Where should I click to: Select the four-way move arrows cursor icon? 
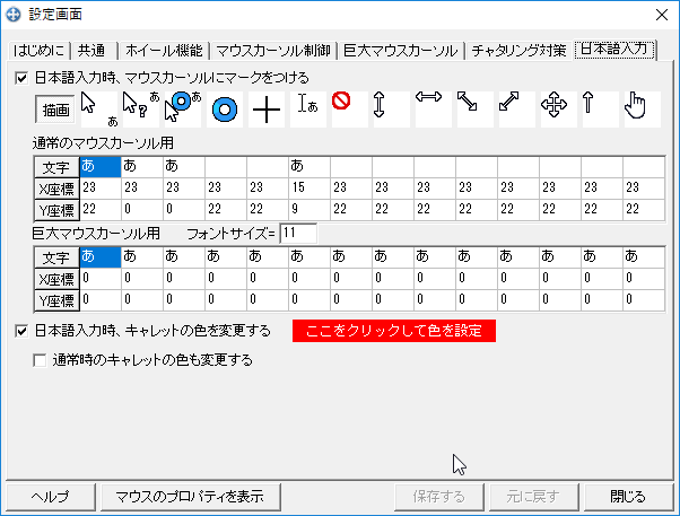[559, 109]
